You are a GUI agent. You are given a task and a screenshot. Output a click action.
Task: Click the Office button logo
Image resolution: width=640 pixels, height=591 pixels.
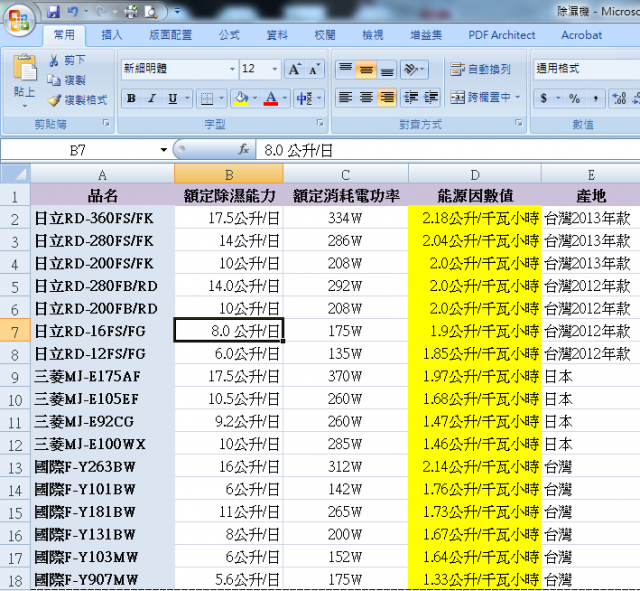pos(19,19)
